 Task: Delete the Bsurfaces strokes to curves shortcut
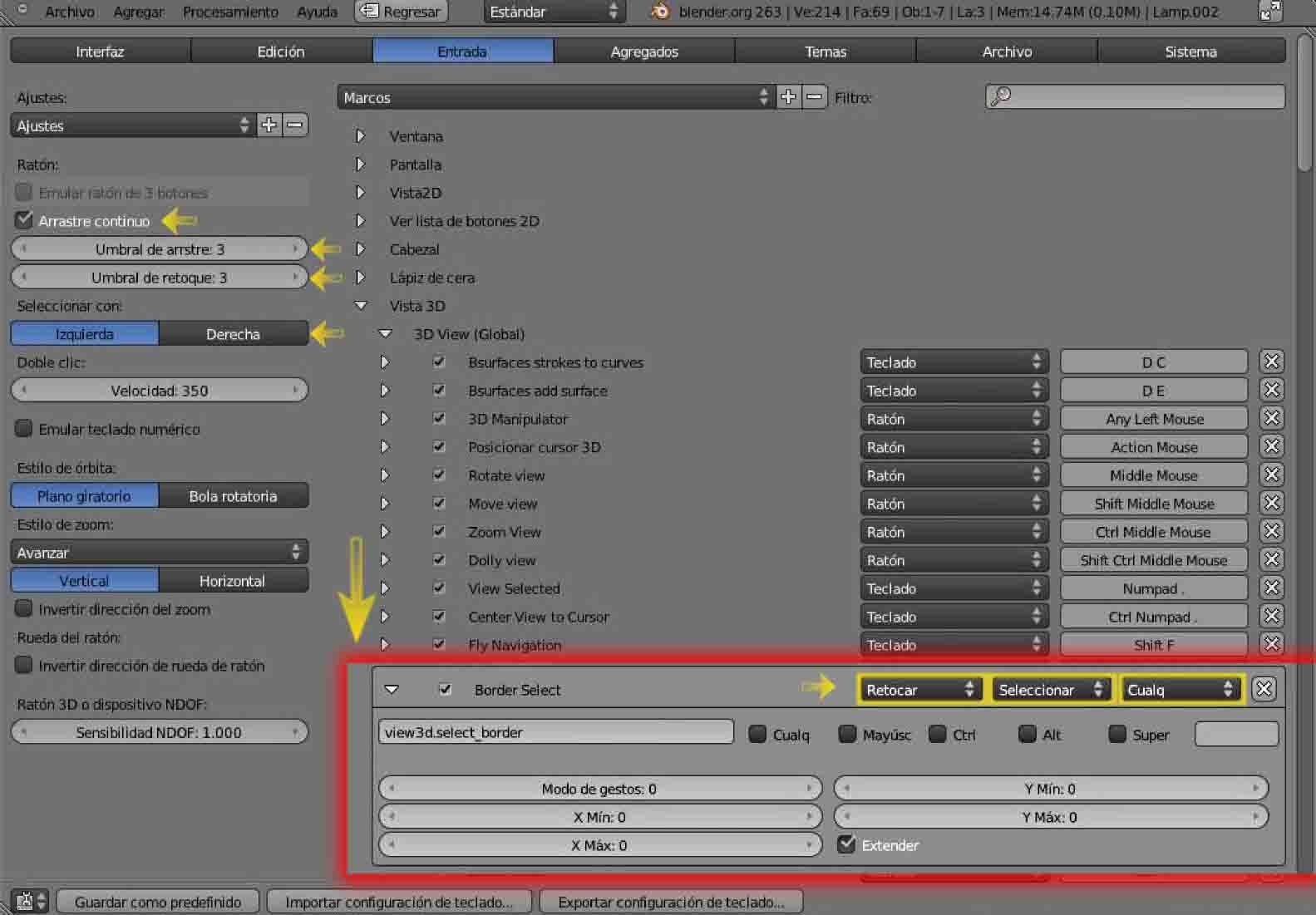pyautogui.click(x=1271, y=362)
